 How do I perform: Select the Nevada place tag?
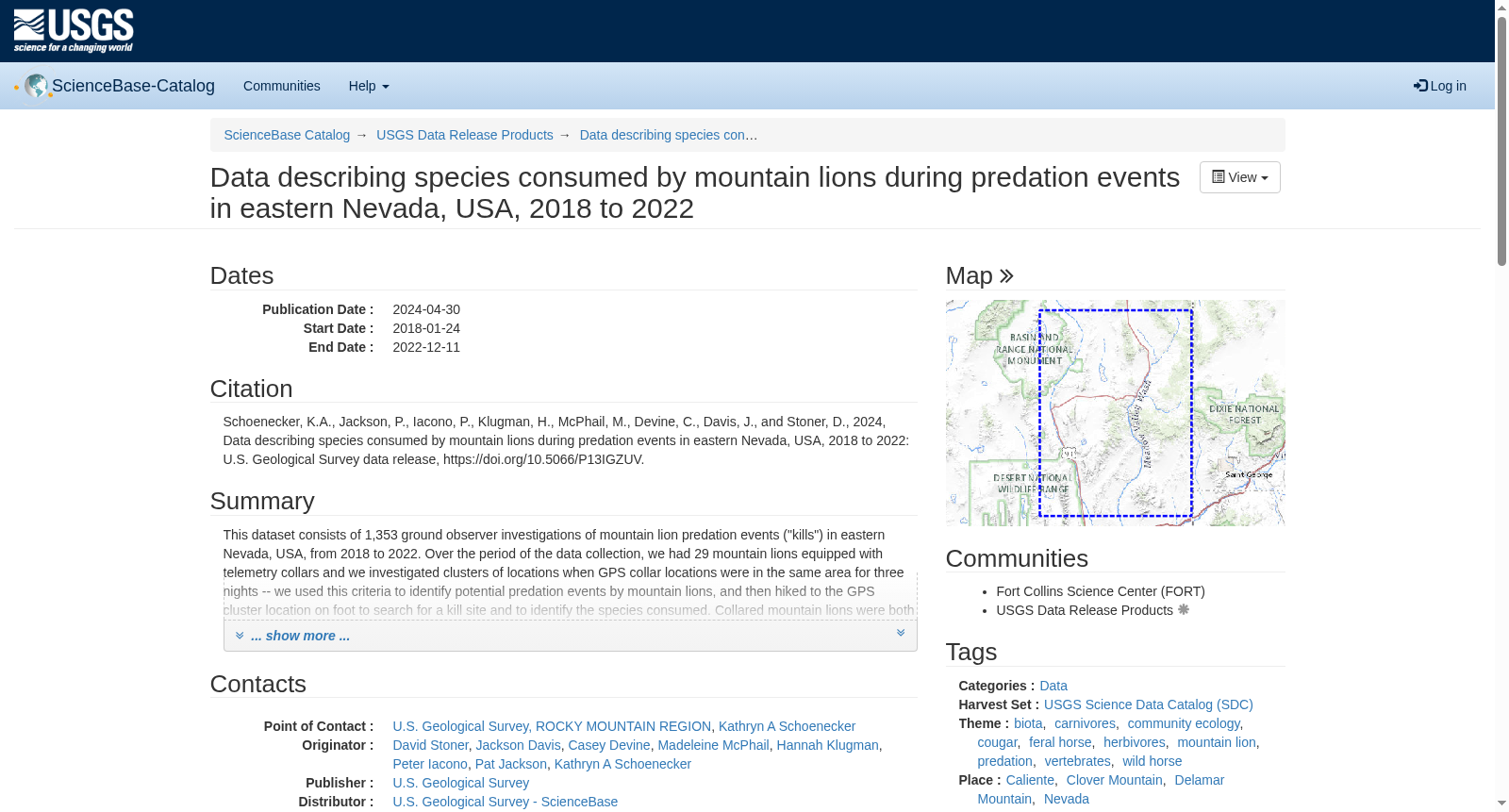coord(1066,799)
